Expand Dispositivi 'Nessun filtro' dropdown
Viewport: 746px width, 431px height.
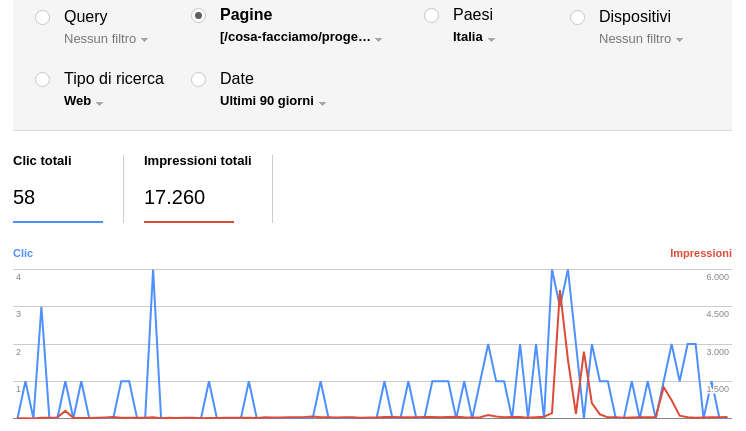(641, 39)
